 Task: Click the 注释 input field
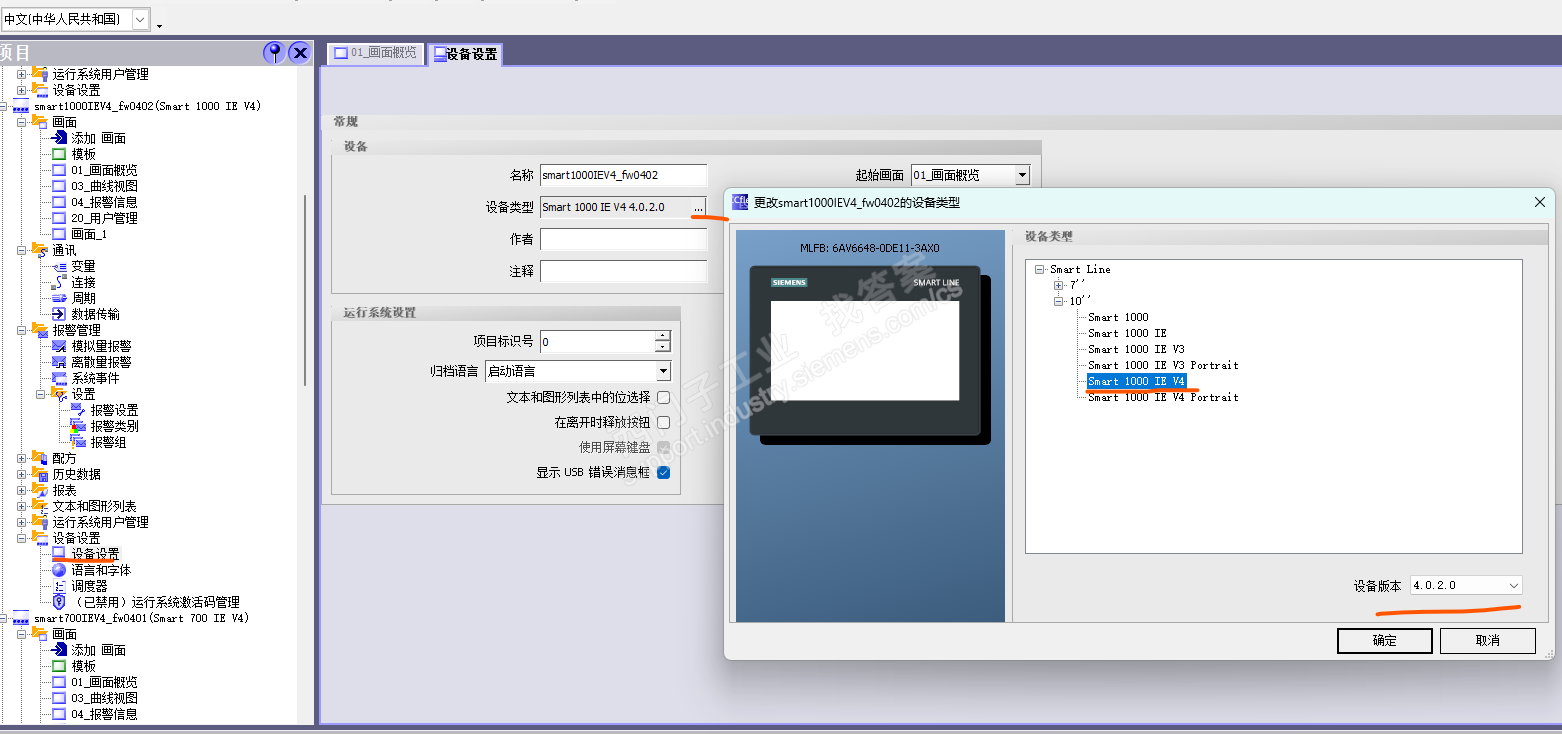(623, 271)
